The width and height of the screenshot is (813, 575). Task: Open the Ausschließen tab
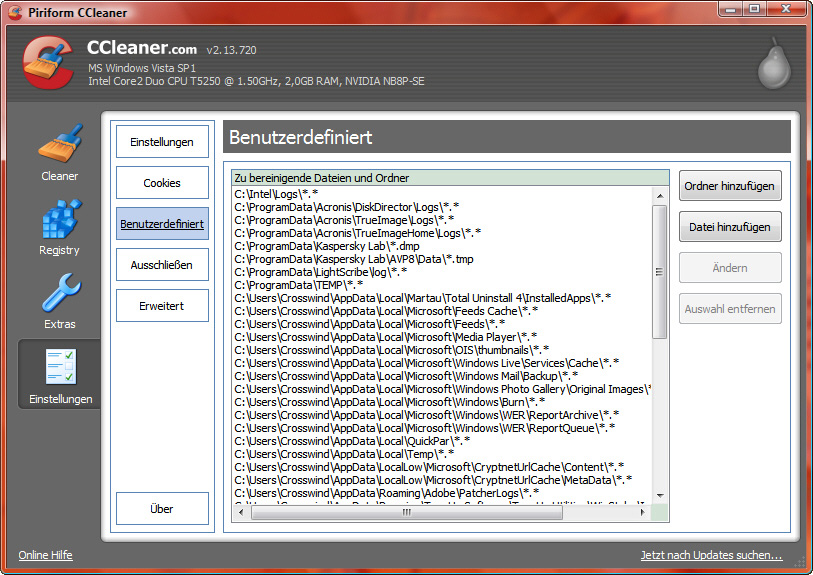[x=162, y=265]
